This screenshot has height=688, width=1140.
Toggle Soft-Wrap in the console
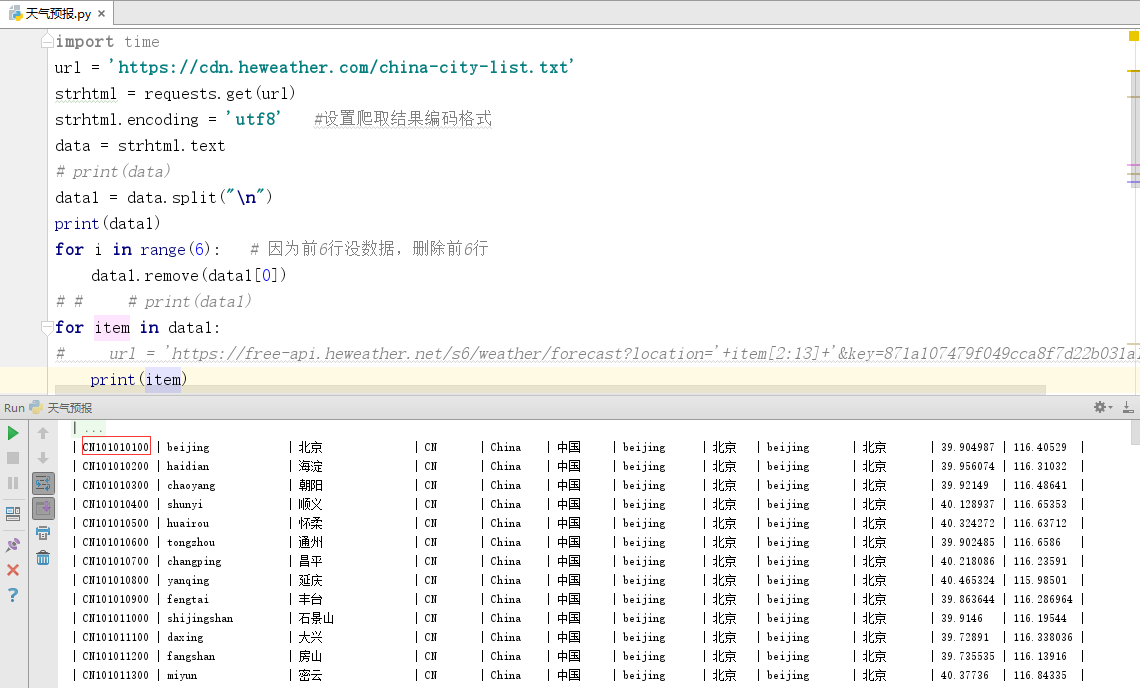point(43,483)
